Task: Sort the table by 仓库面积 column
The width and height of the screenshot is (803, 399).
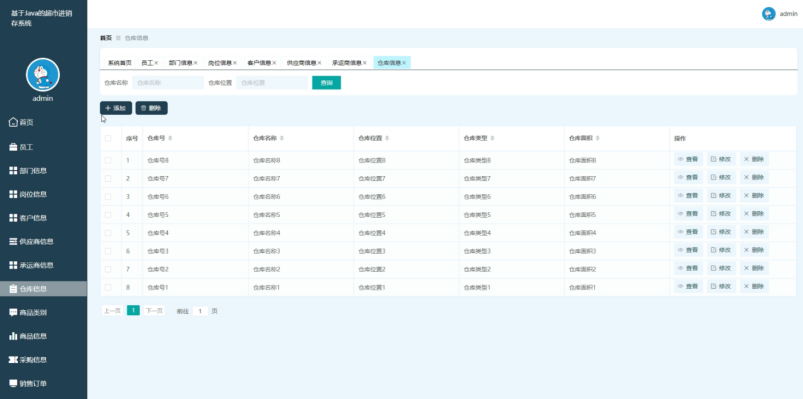Action: 598,138
